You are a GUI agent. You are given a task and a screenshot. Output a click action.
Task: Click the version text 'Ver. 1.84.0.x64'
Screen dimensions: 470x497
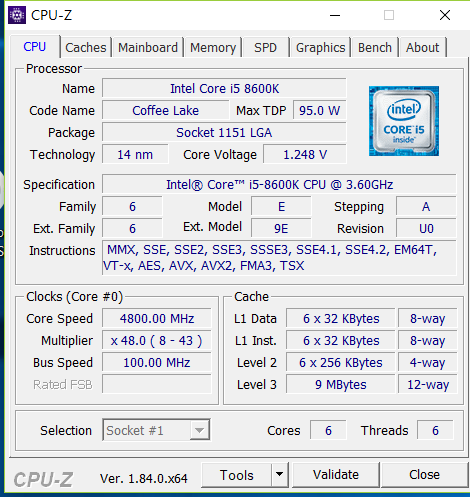click(144, 479)
